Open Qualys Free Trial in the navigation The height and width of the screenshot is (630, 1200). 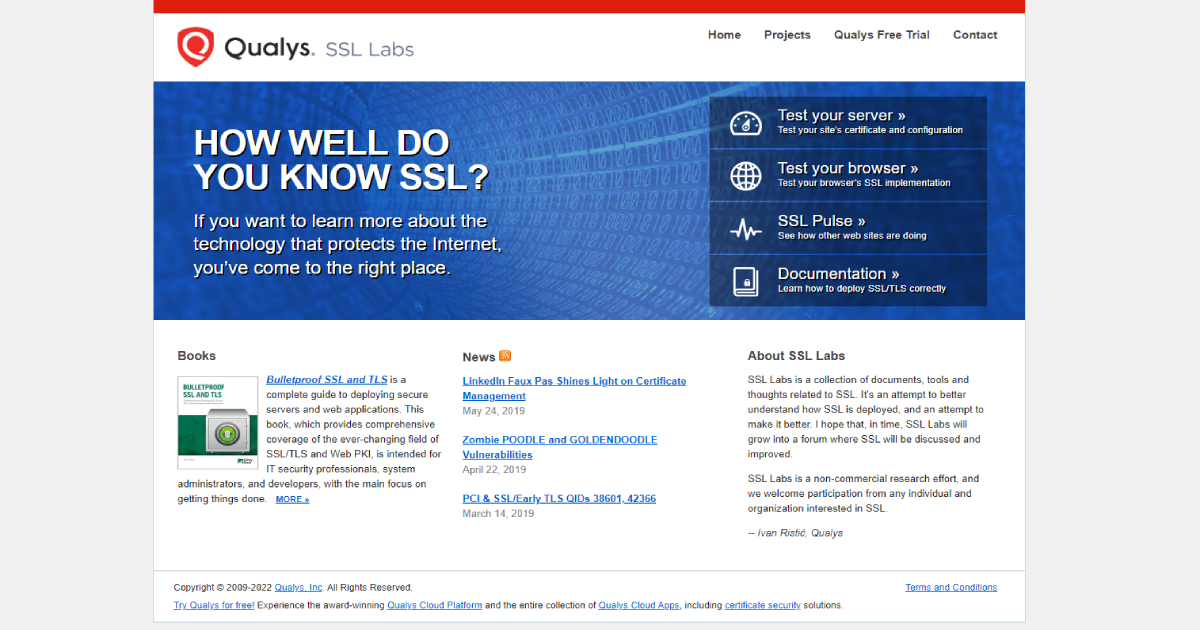click(882, 35)
